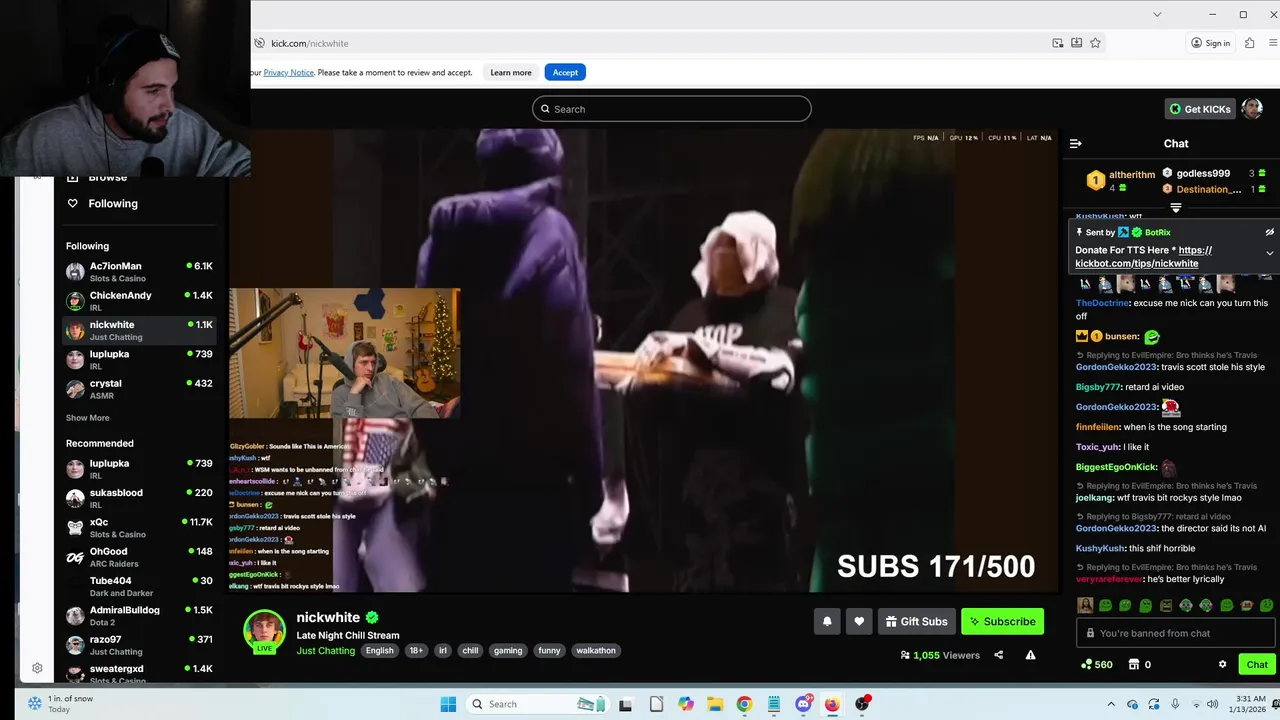This screenshot has height=720, width=1280.
Task: Click the Get KICKs button
Action: click(x=1200, y=109)
